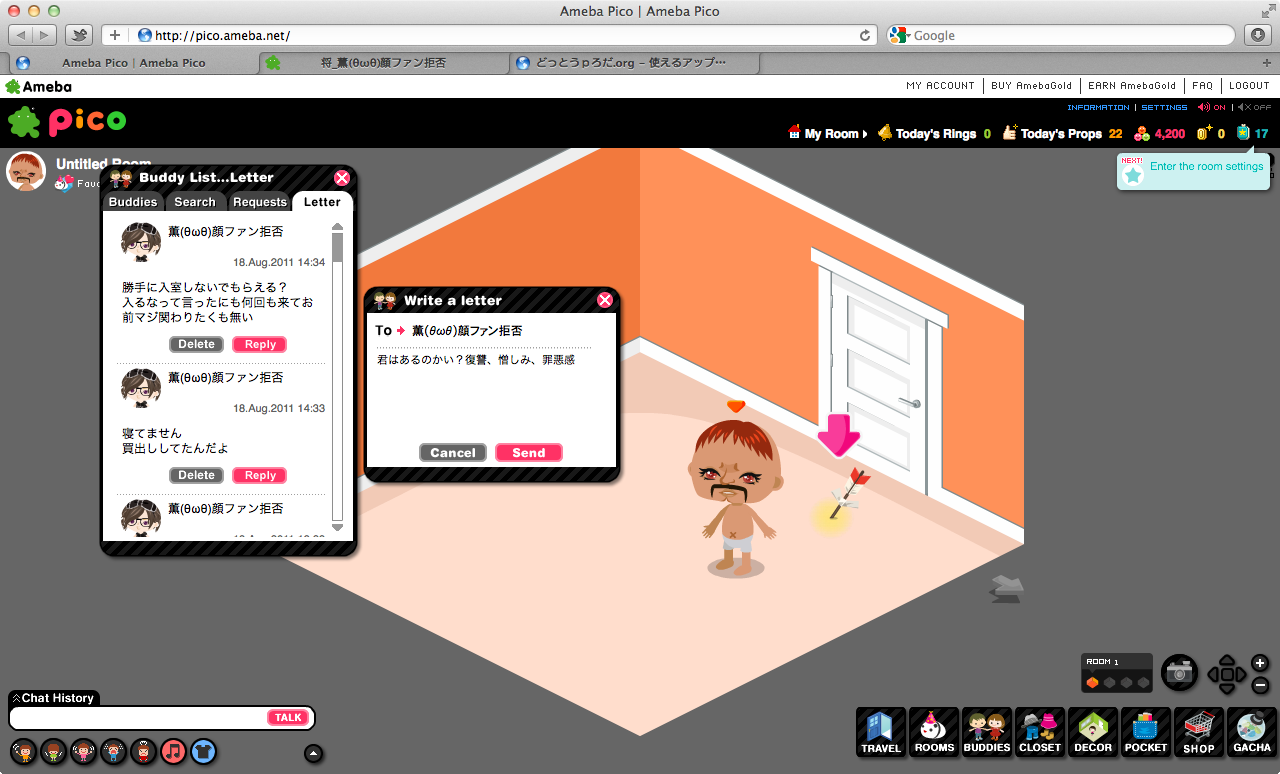Delete the 14:34 letter
The image size is (1280, 774).
pyautogui.click(x=197, y=344)
